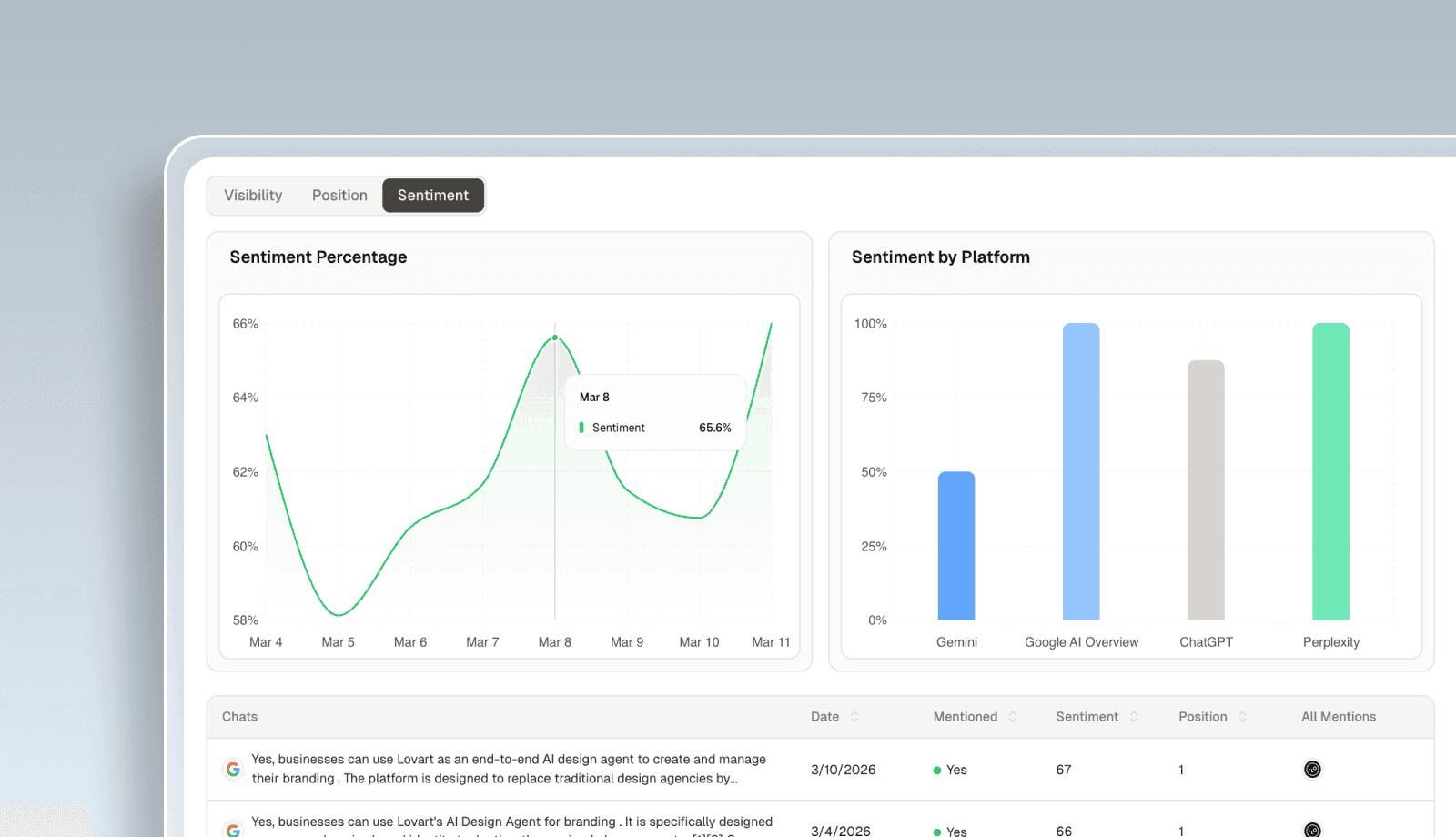The width and height of the screenshot is (1456, 837).
Task: Sort table by Date column arrows
Action: coord(854,717)
